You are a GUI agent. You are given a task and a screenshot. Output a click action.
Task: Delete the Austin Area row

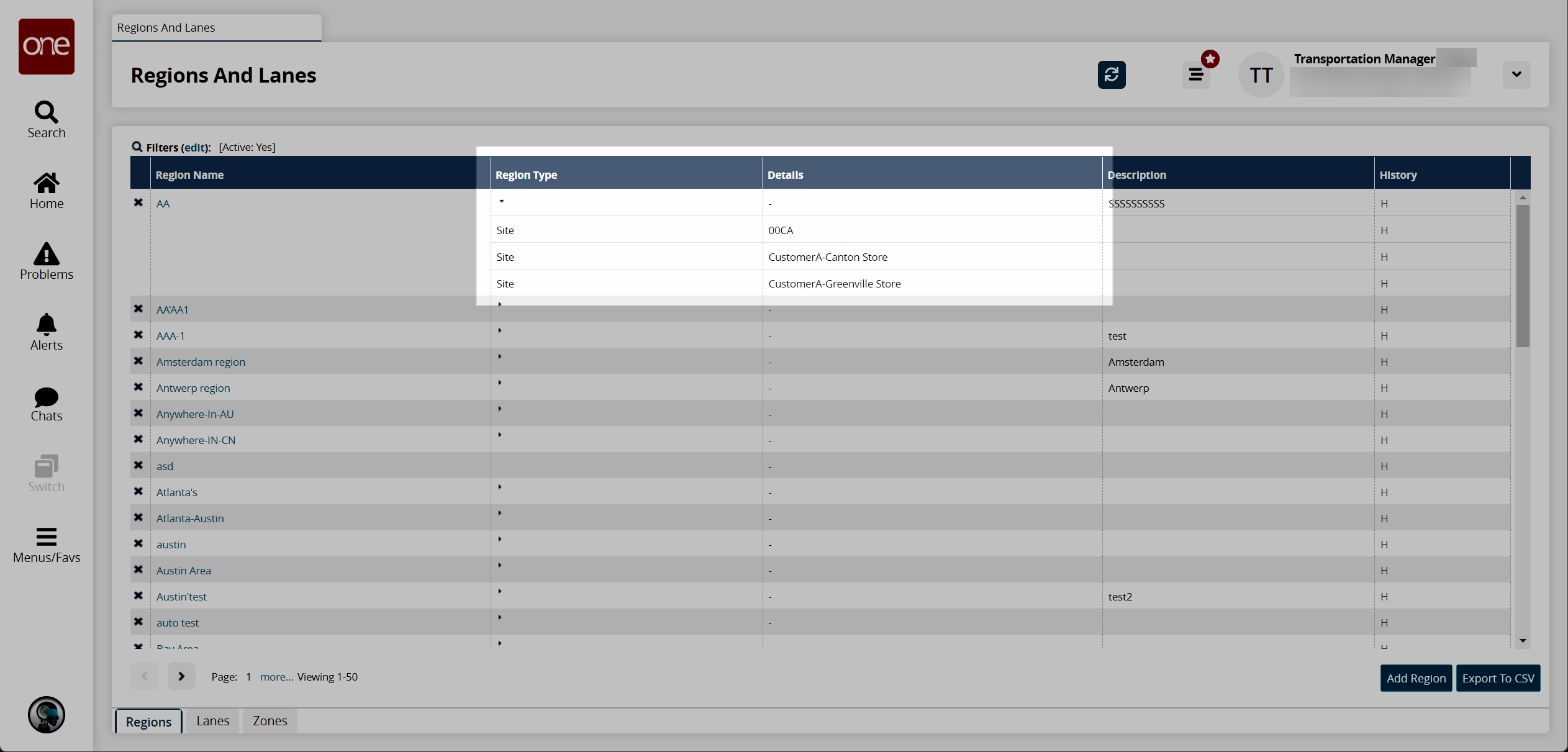pyautogui.click(x=138, y=569)
